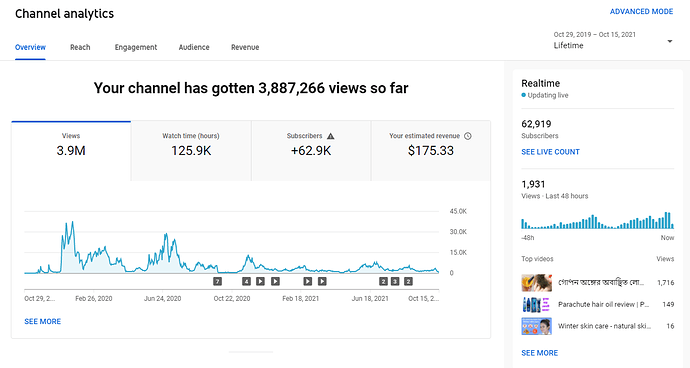The height and width of the screenshot is (368, 690).
Task: Select the Watch time (hours) metric card
Action: [x=191, y=151]
